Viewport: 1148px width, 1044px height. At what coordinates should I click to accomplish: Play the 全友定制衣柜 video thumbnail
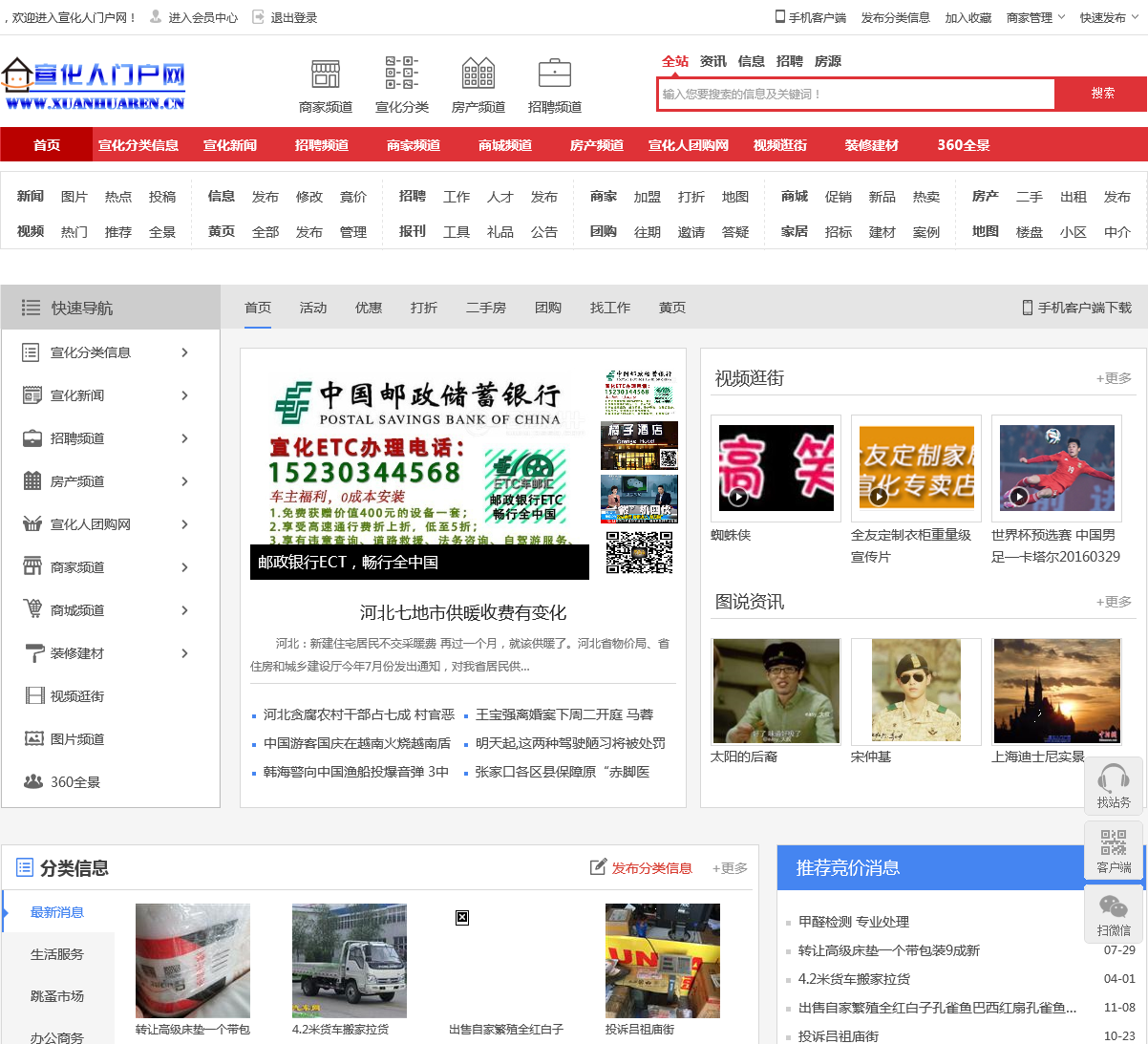click(916, 468)
